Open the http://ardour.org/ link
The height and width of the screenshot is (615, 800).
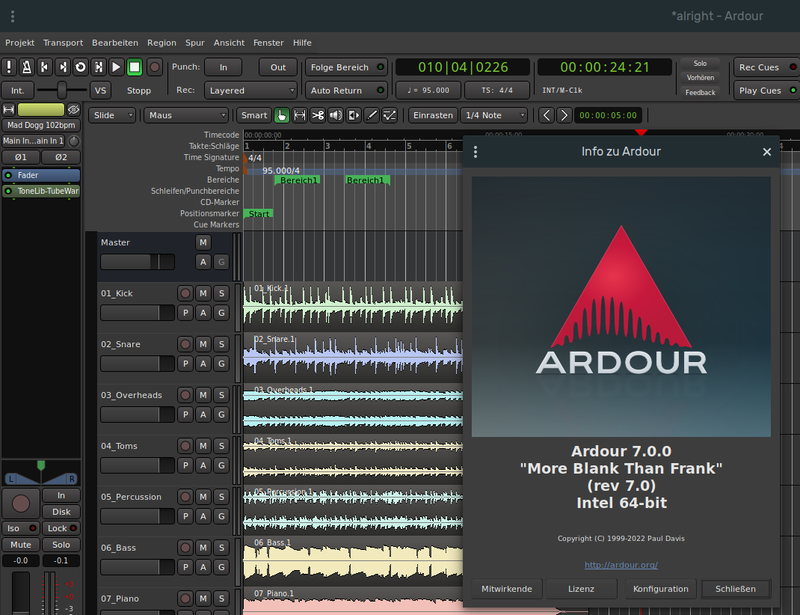[621, 565]
